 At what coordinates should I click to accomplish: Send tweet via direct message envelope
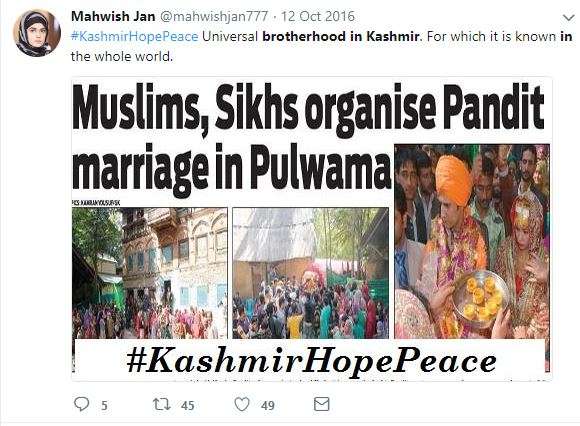(x=321, y=404)
